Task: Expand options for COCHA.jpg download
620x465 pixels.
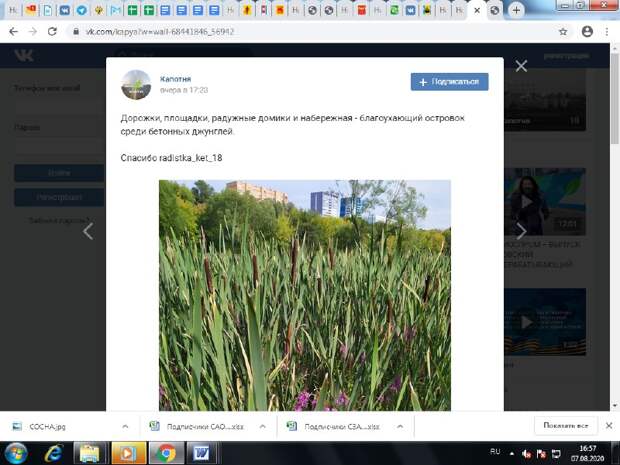Action: pyautogui.click(x=125, y=427)
